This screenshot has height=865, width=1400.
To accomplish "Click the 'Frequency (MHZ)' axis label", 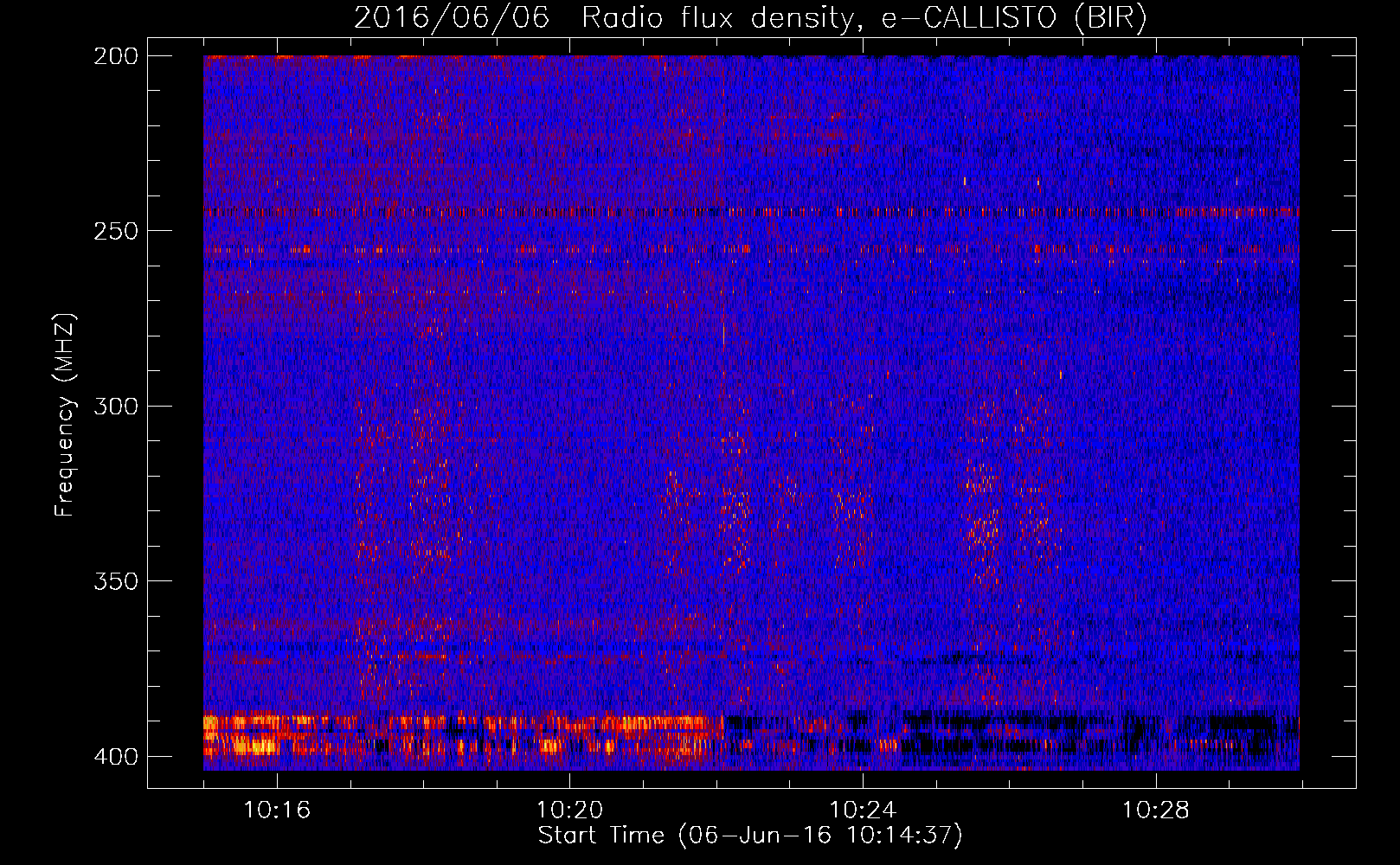I will tap(66, 415).
